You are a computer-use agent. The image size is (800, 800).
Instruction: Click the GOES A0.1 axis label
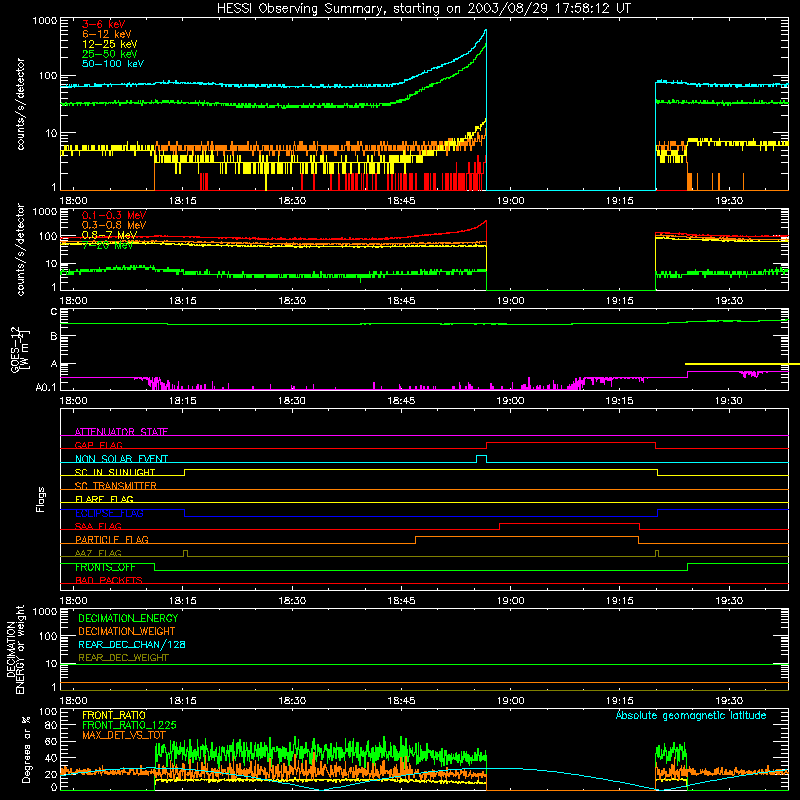pos(46,387)
